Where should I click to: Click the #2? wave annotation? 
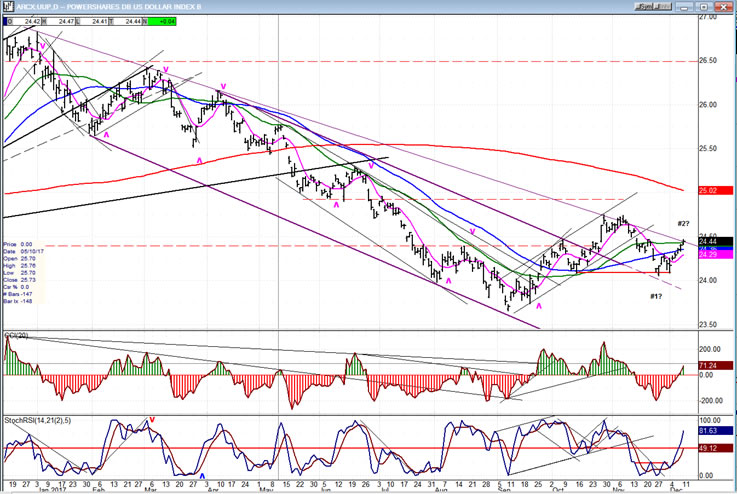(684, 222)
